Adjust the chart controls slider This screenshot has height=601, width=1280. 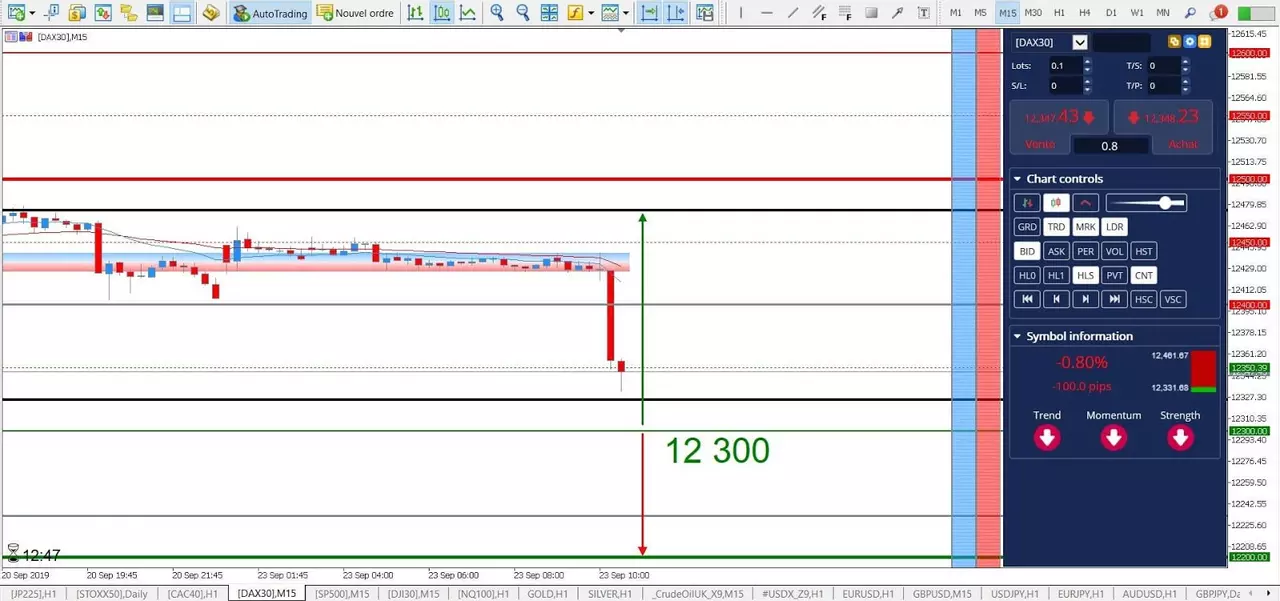tap(1146, 203)
